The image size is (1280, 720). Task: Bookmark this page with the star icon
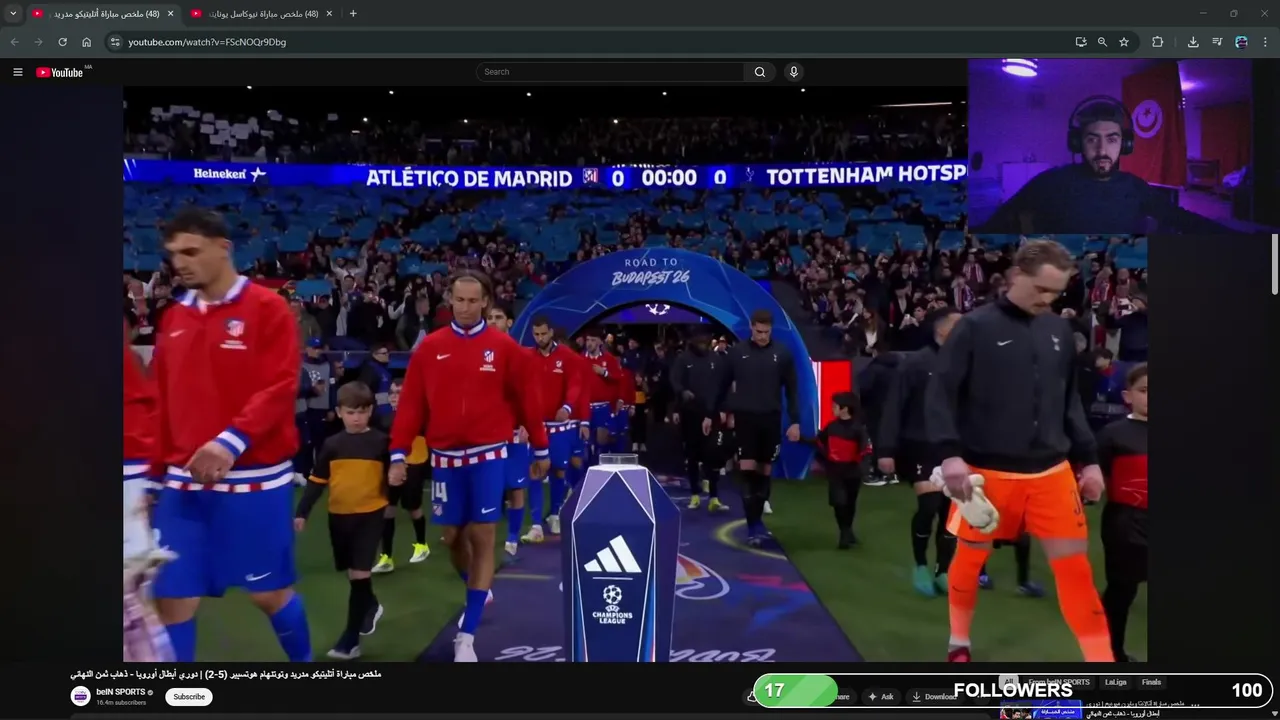coord(1124,42)
